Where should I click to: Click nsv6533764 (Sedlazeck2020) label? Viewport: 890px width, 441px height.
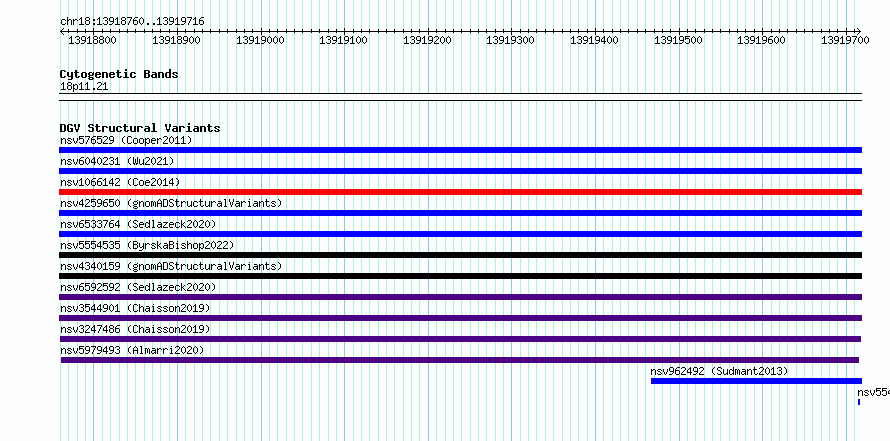tap(138, 224)
